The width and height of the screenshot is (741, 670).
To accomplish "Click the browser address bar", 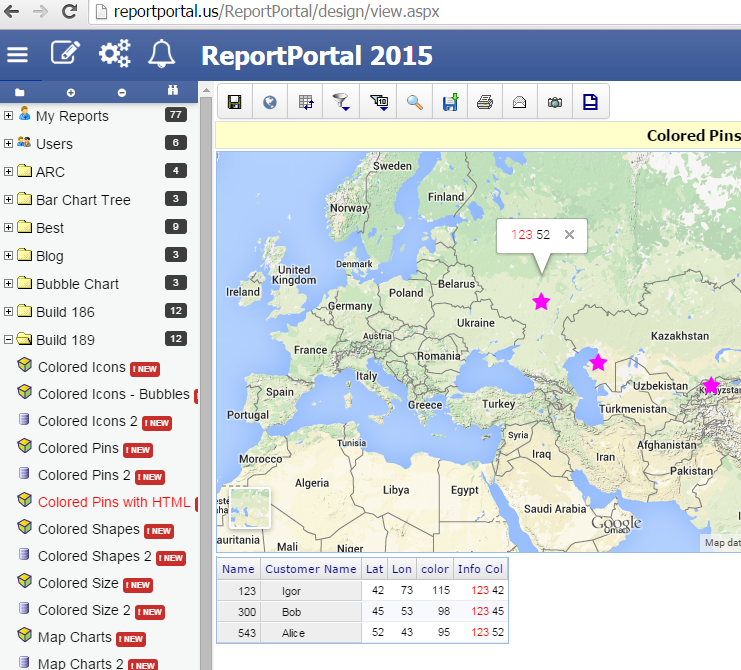I will point(415,12).
